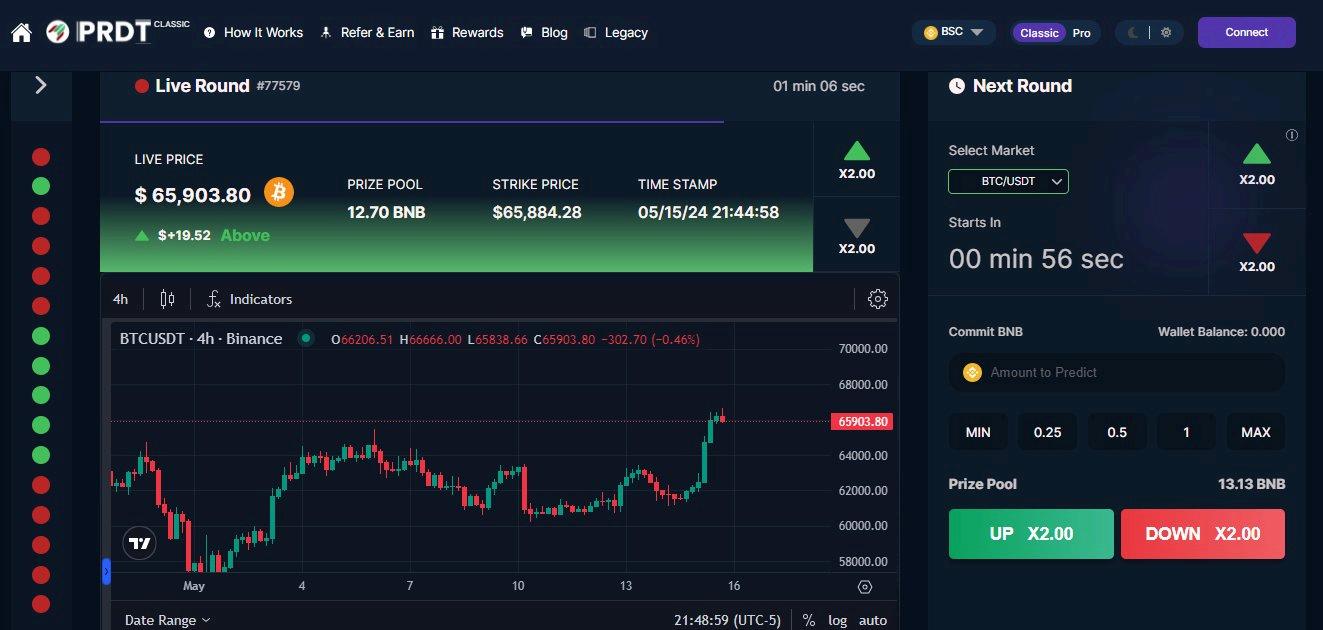Expand the blue side tab on chart edge
The image size is (1323, 630).
pyautogui.click(x=106, y=572)
